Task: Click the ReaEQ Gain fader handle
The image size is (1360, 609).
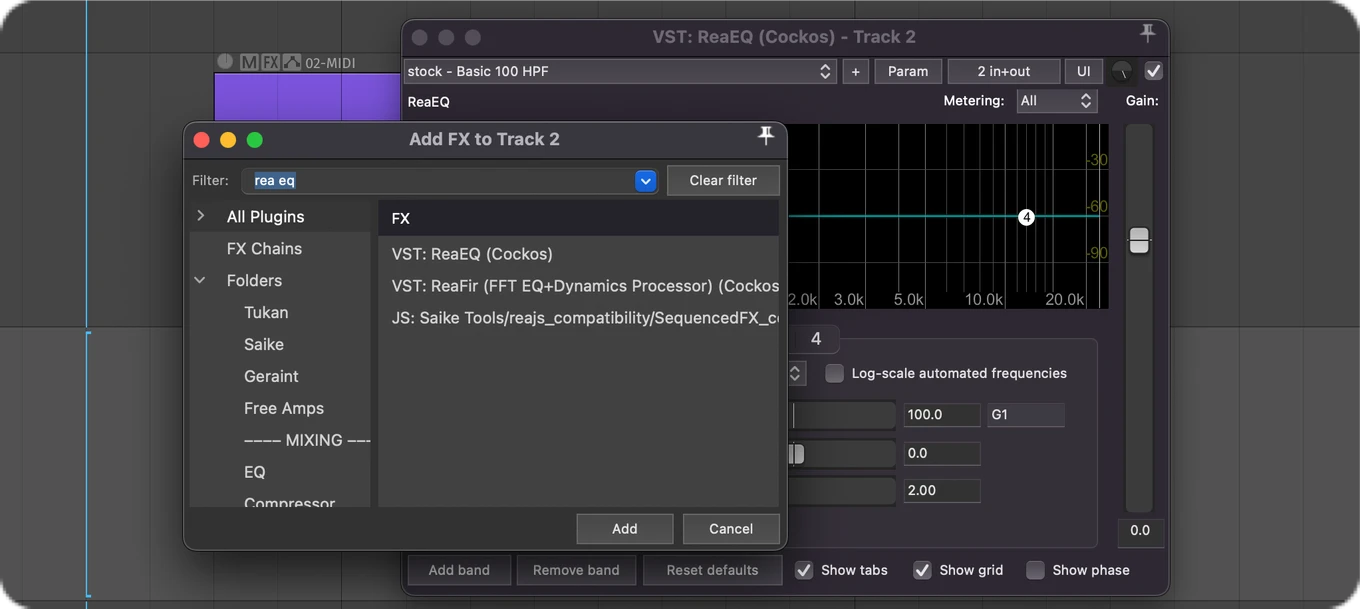Action: 1139,240
